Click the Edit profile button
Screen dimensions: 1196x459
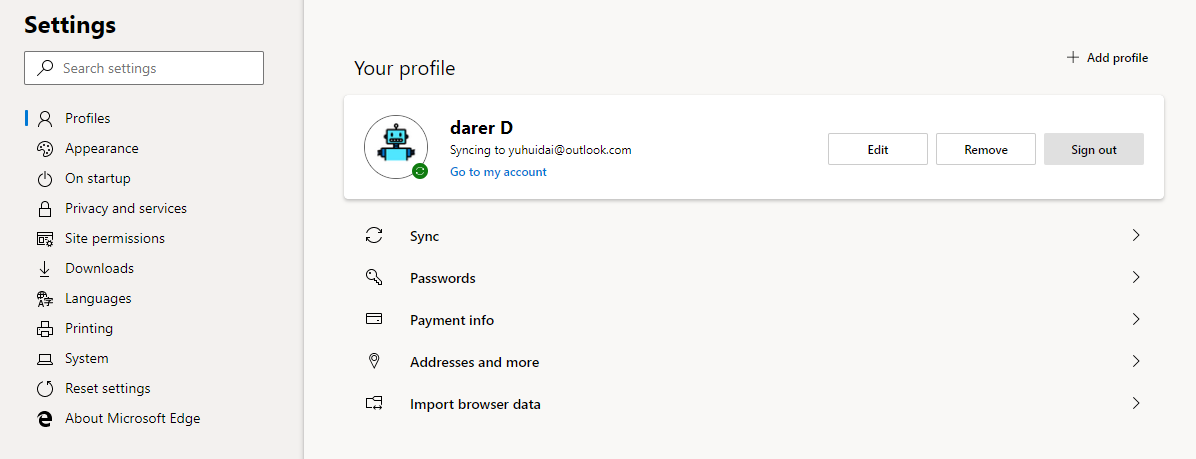coord(878,149)
